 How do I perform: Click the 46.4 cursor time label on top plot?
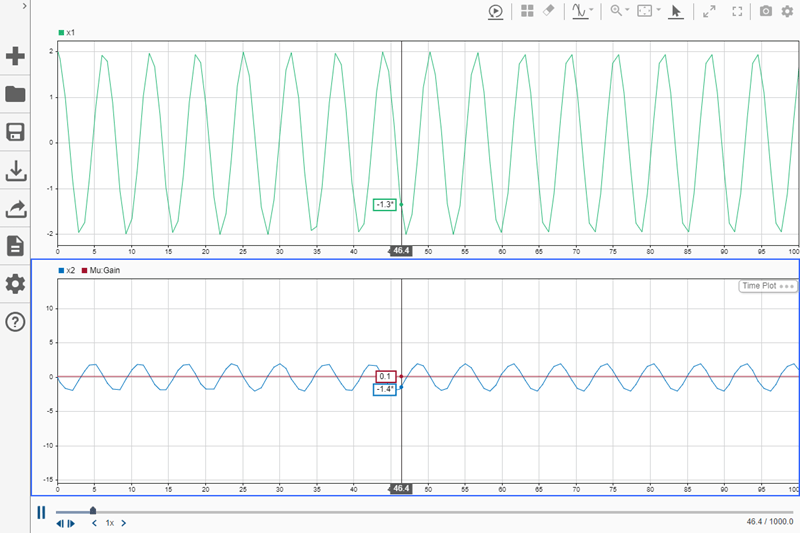(401, 250)
